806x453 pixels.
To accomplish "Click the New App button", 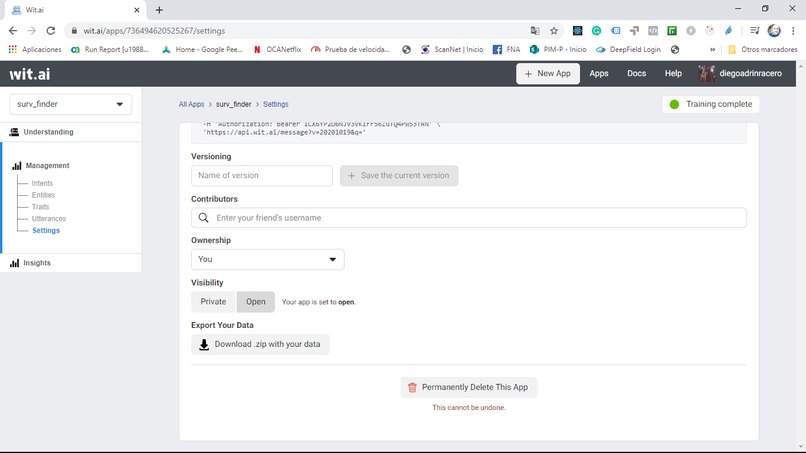I will [x=548, y=74].
